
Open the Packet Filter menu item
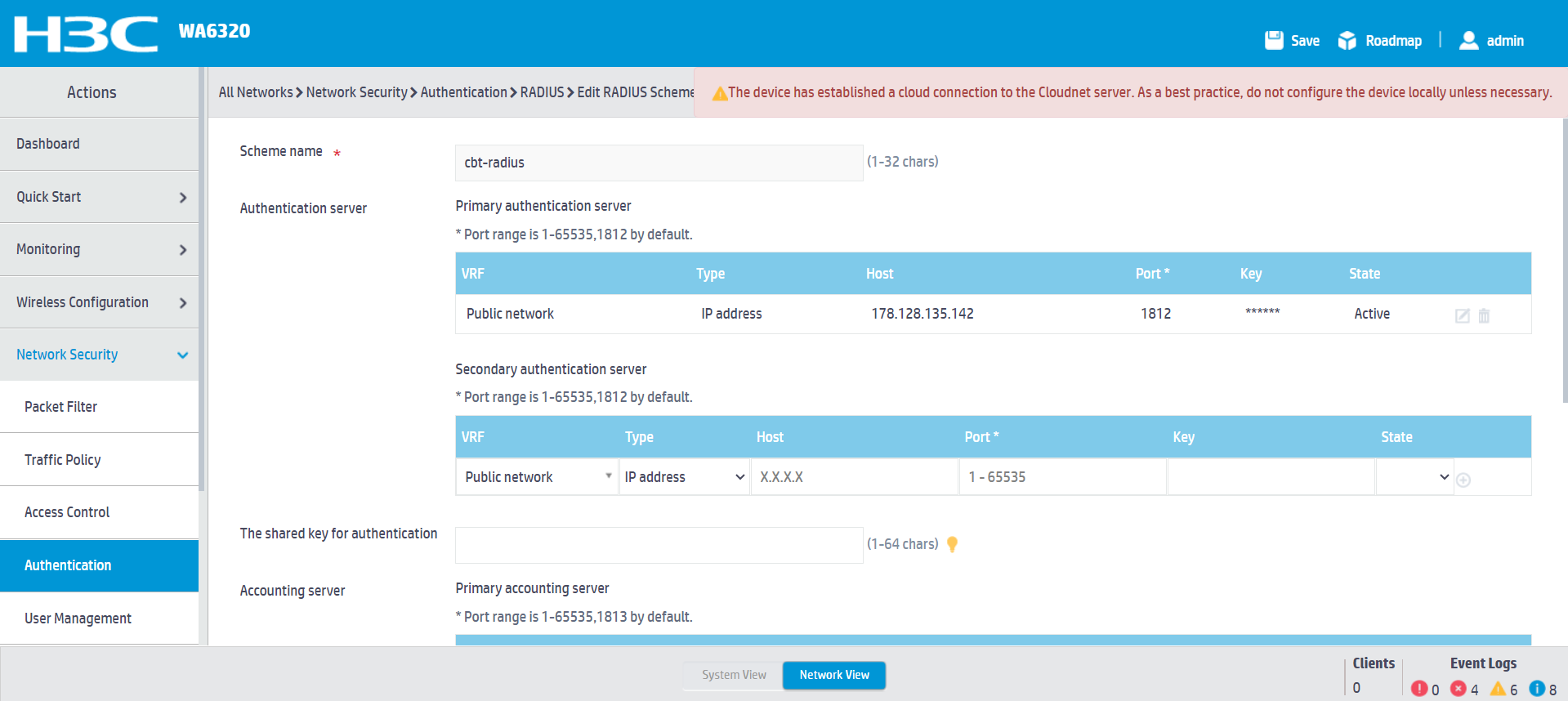[x=61, y=407]
